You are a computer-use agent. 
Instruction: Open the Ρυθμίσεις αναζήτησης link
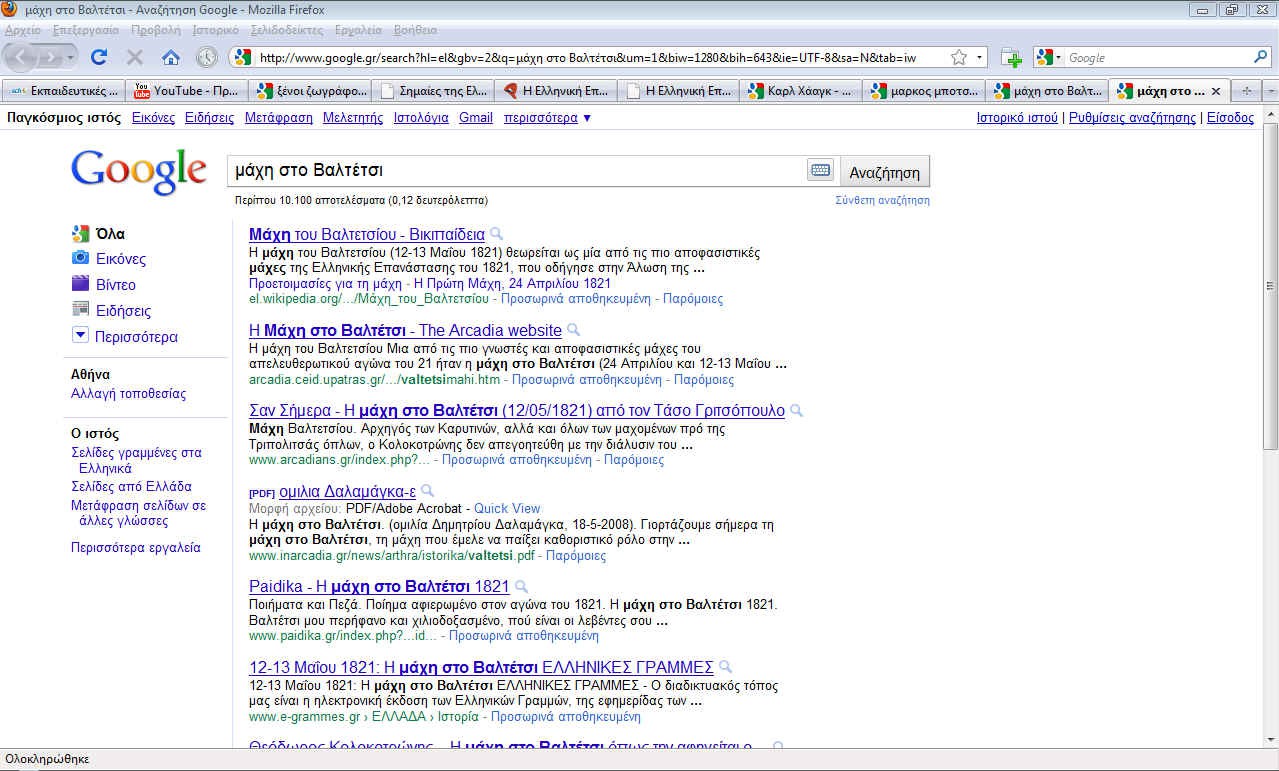pyautogui.click(x=1132, y=118)
